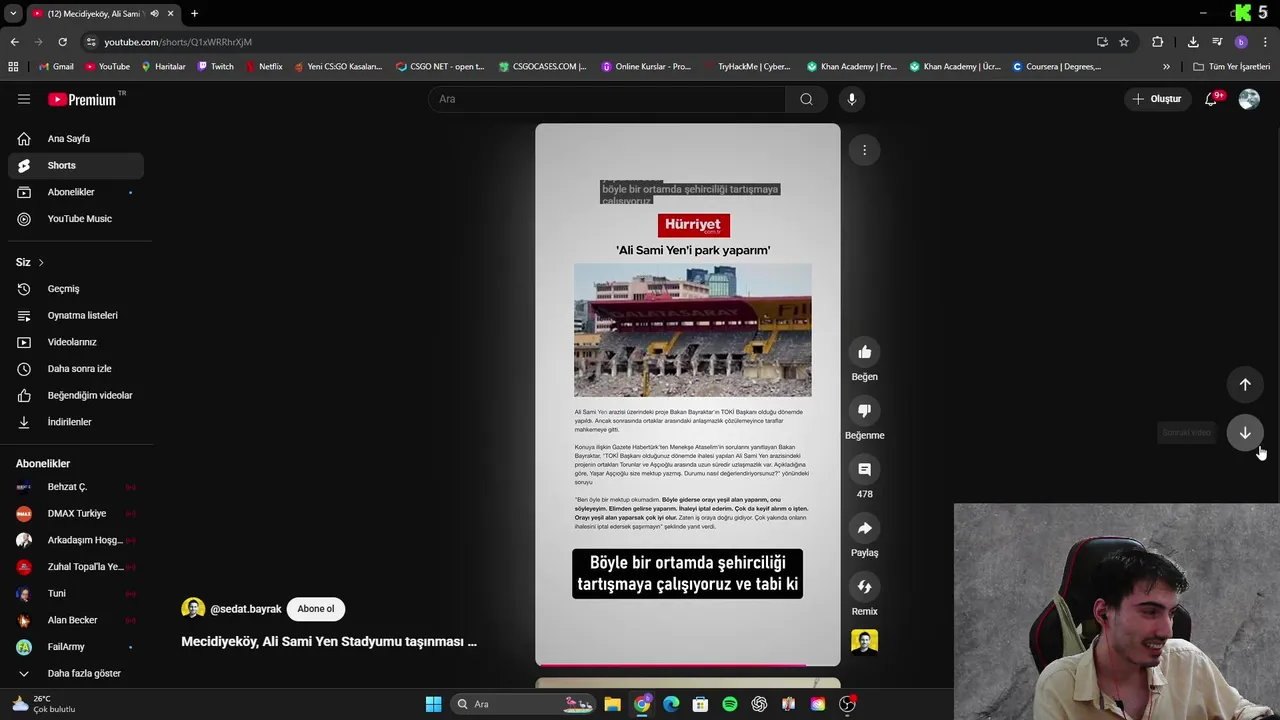Mute the tab via the speaker icon
Viewport: 1280px width, 720px height.
154,14
